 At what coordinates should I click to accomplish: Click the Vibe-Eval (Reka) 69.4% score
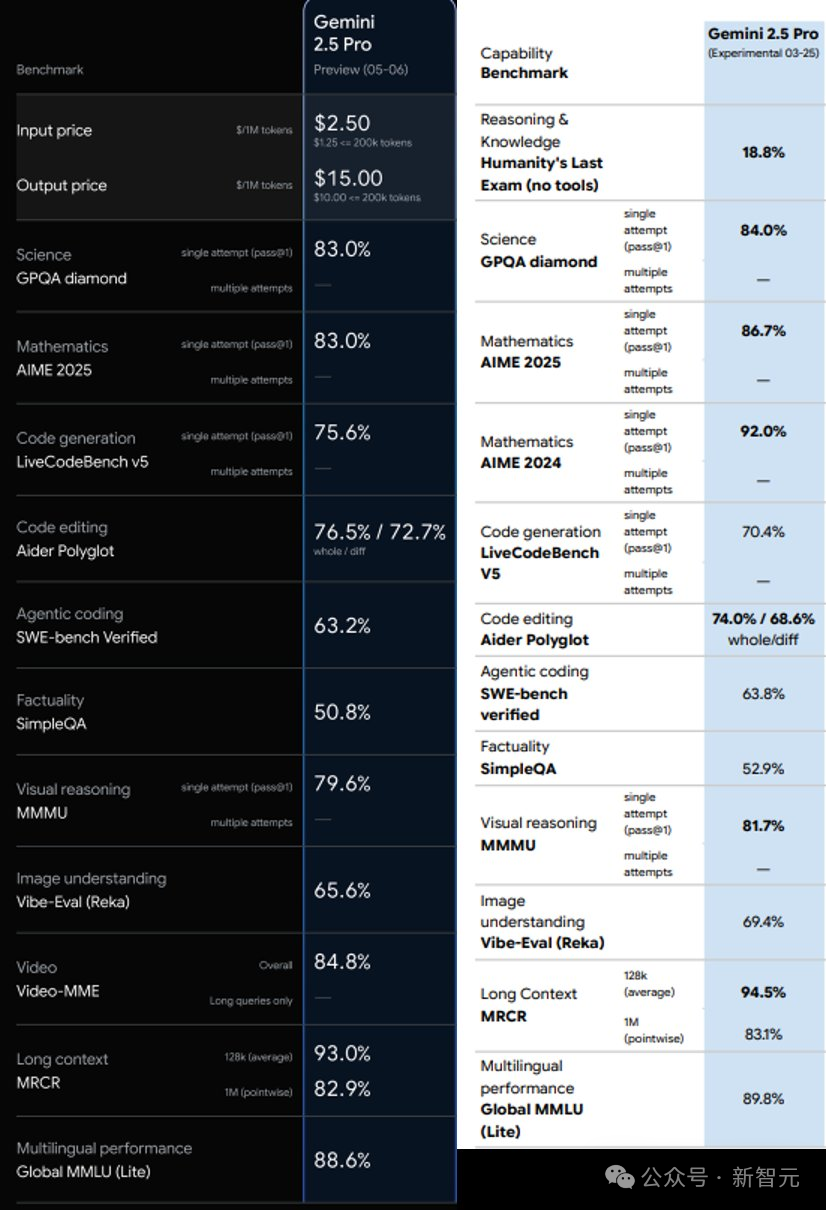[763, 922]
